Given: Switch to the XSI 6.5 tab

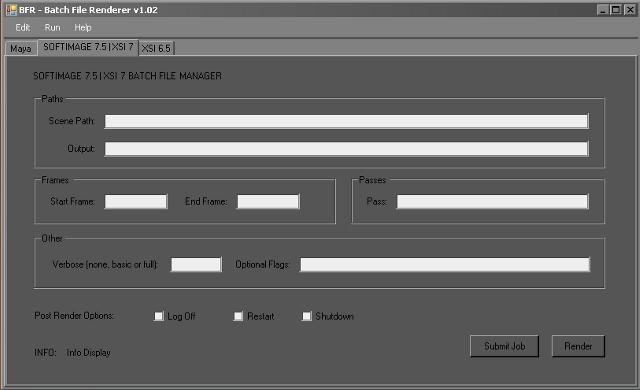Looking at the screenshot, I should coord(157,48).
